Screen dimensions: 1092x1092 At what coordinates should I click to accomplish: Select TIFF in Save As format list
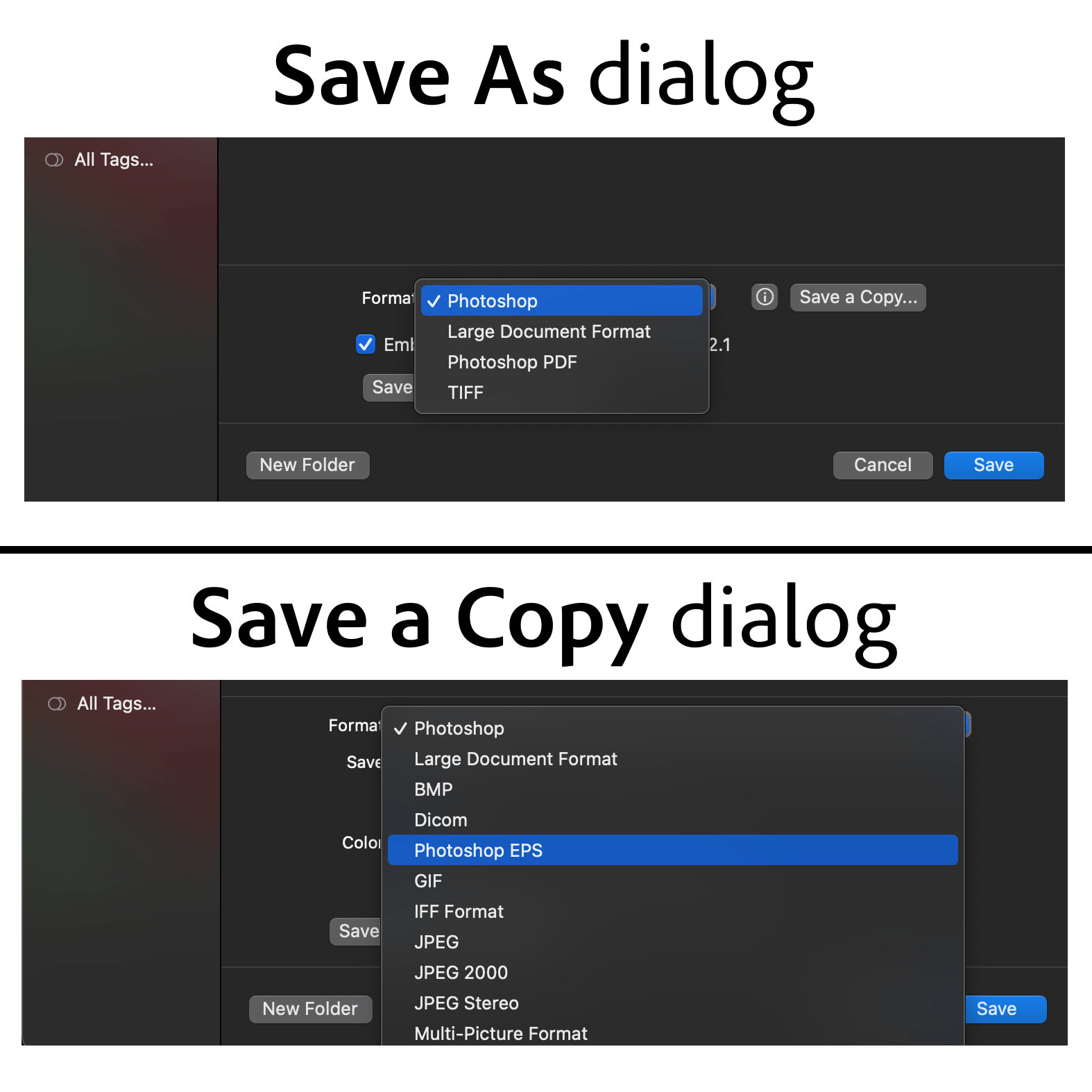562,393
